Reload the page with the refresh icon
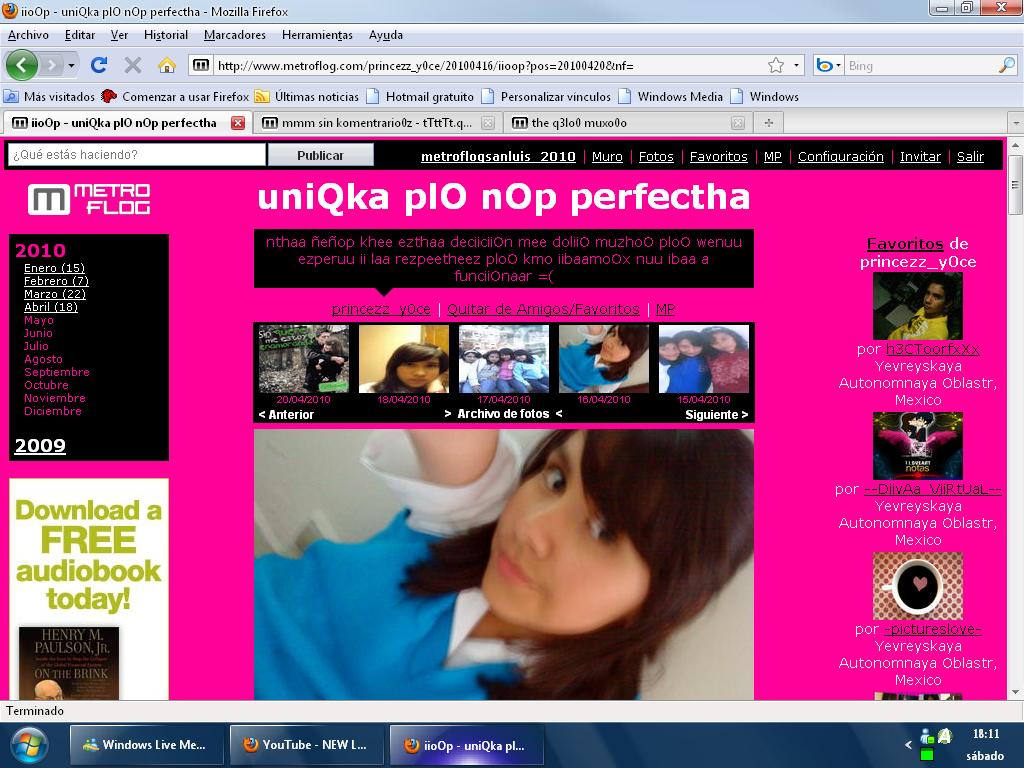Image resolution: width=1024 pixels, height=768 pixels. pos(98,65)
